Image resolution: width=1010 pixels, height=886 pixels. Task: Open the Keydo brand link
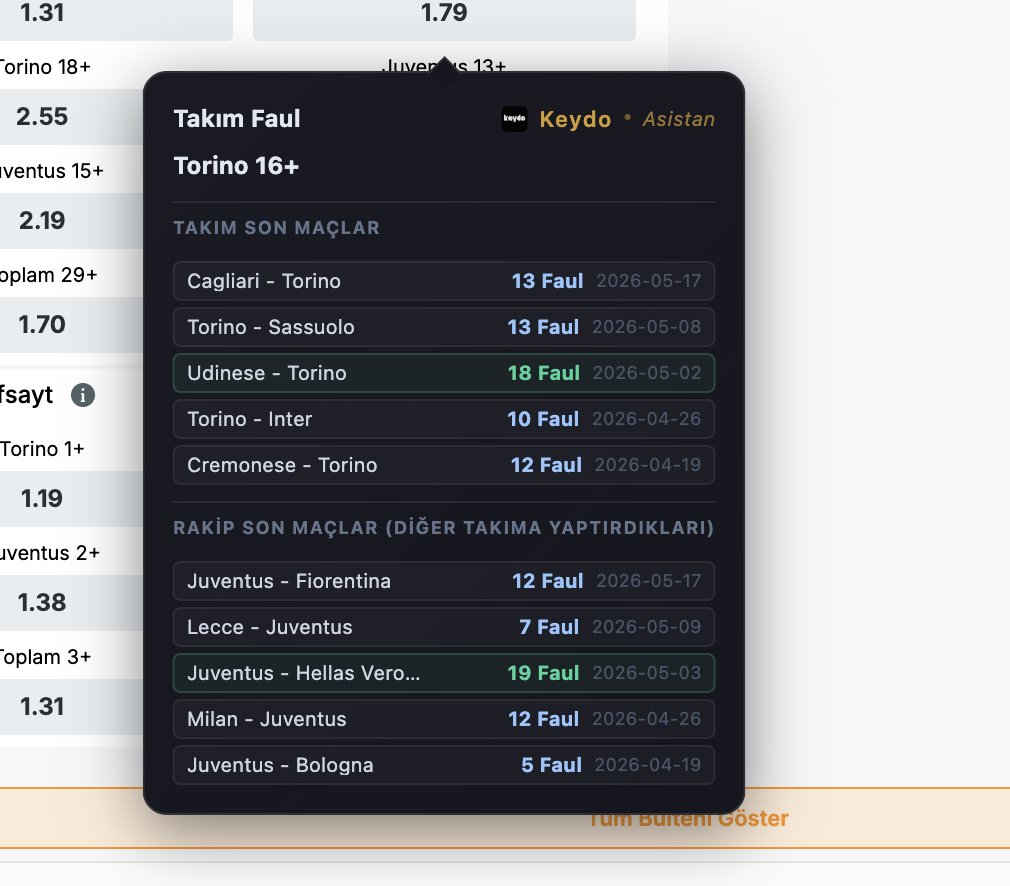point(575,119)
